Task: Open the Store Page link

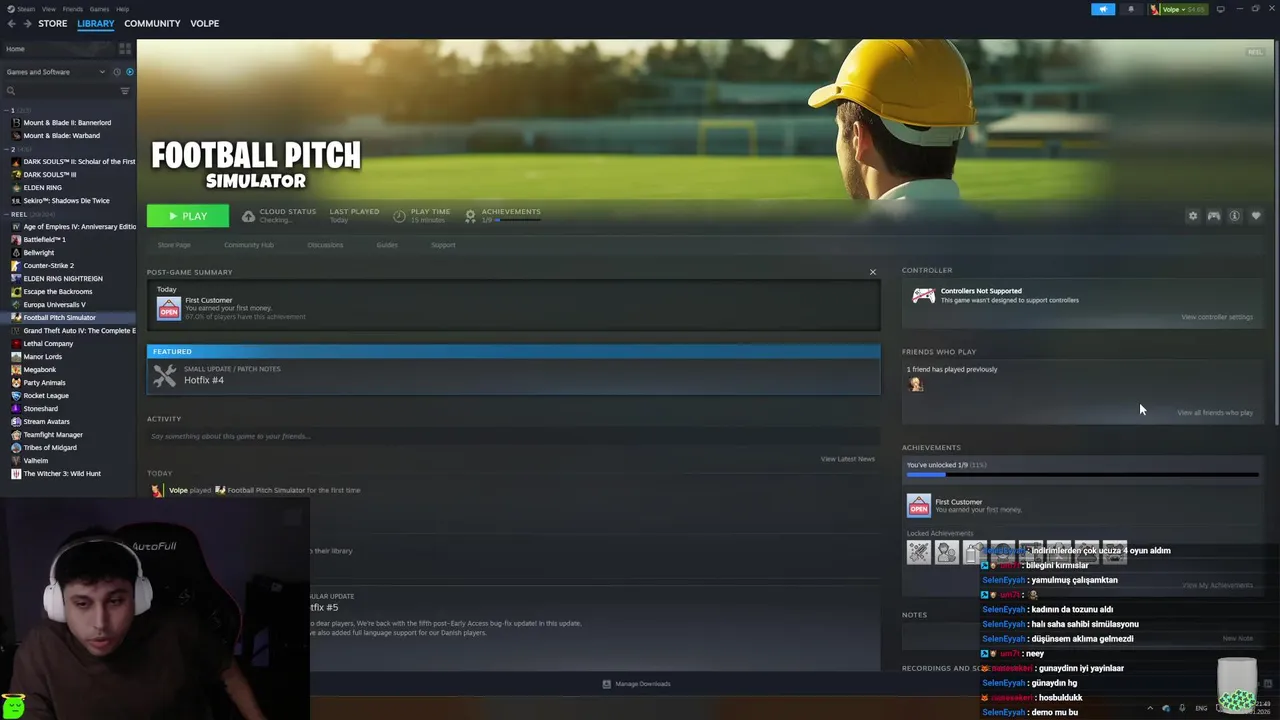Action: click(174, 245)
